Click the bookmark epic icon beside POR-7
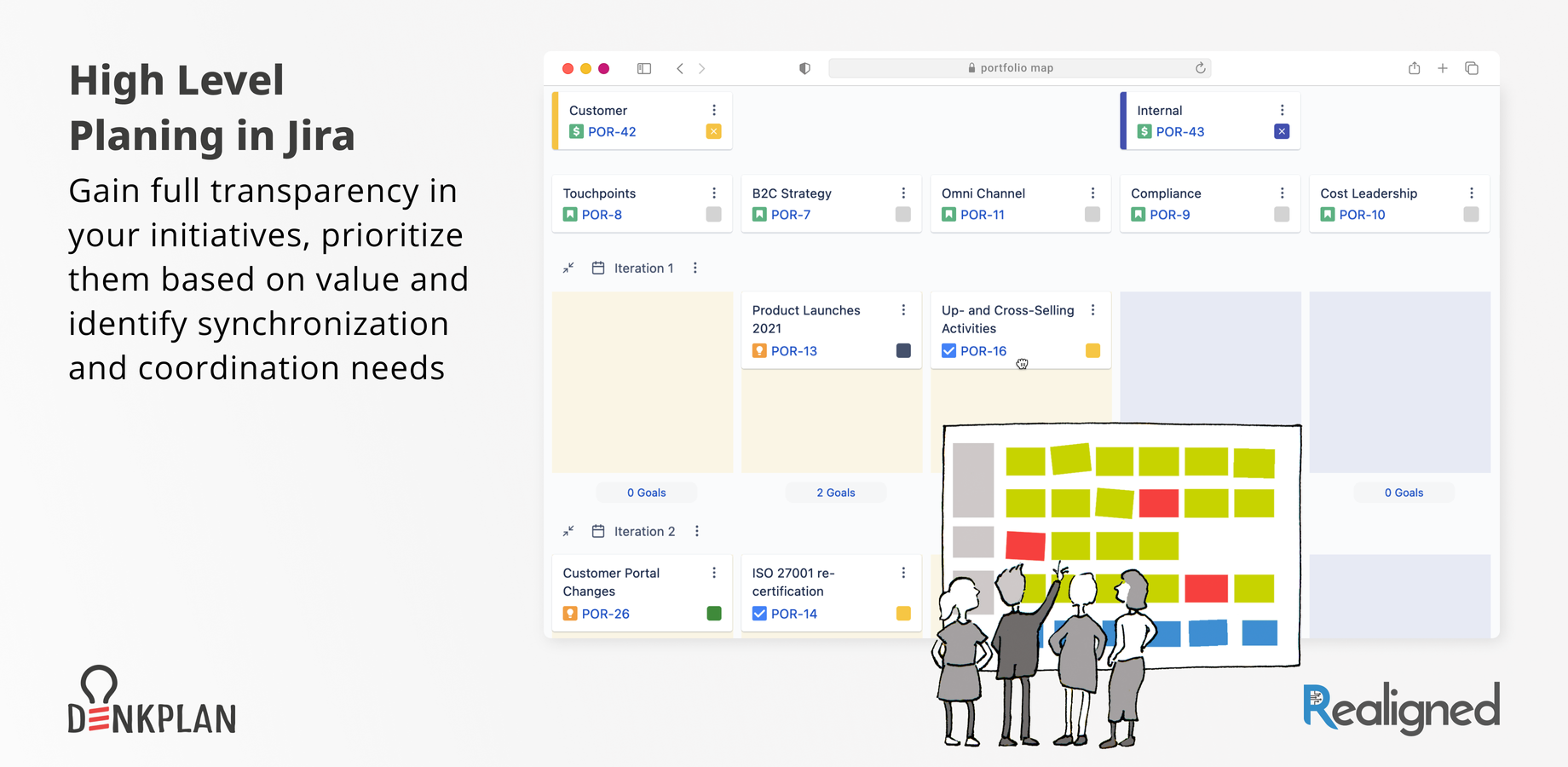1568x767 pixels. point(759,215)
